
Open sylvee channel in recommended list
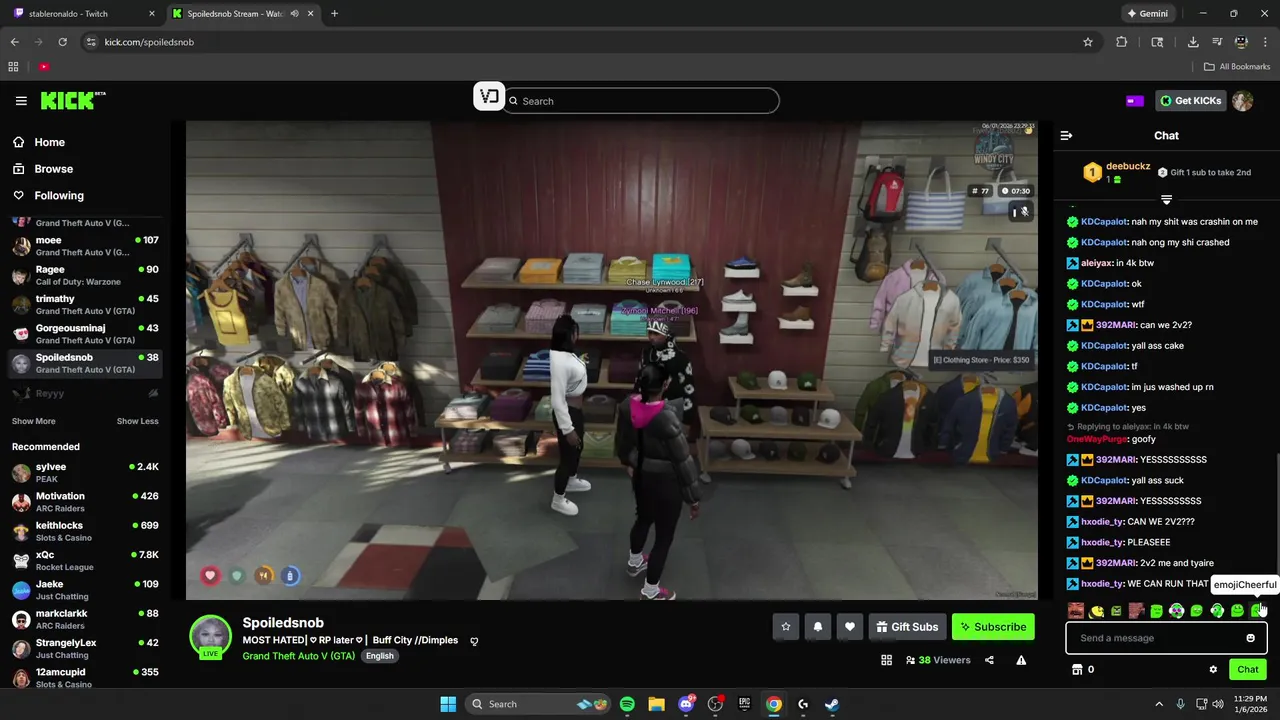(x=85, y=473)
